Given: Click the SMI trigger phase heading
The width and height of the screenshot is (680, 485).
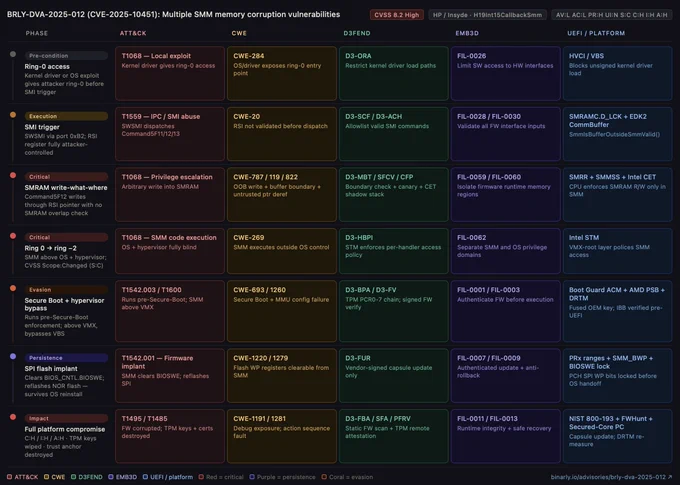Looking at the screenshot, I should (x=42, y=127).
